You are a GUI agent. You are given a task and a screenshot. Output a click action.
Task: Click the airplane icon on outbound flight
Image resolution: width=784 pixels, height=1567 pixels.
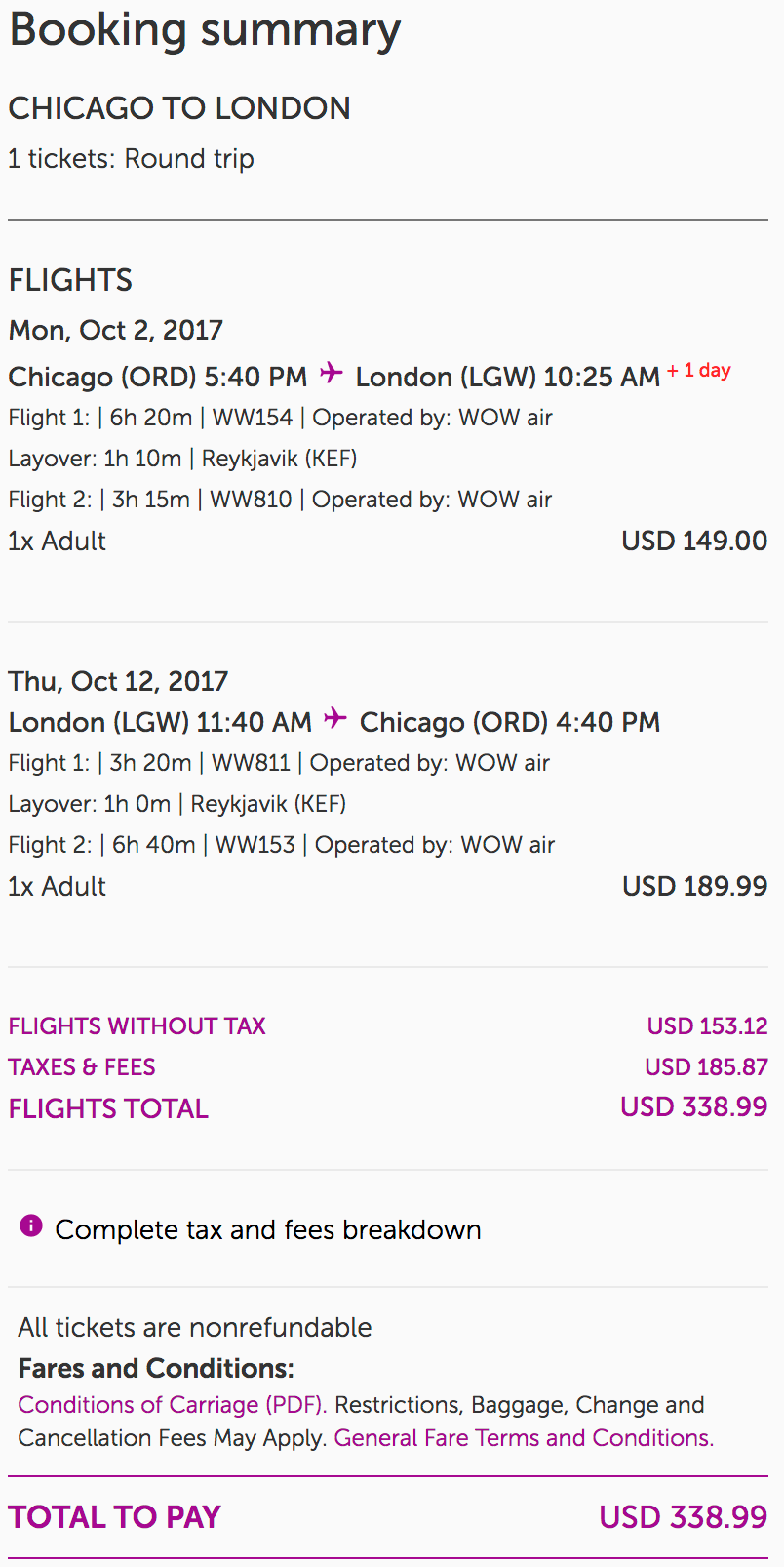tap(332, 373)
